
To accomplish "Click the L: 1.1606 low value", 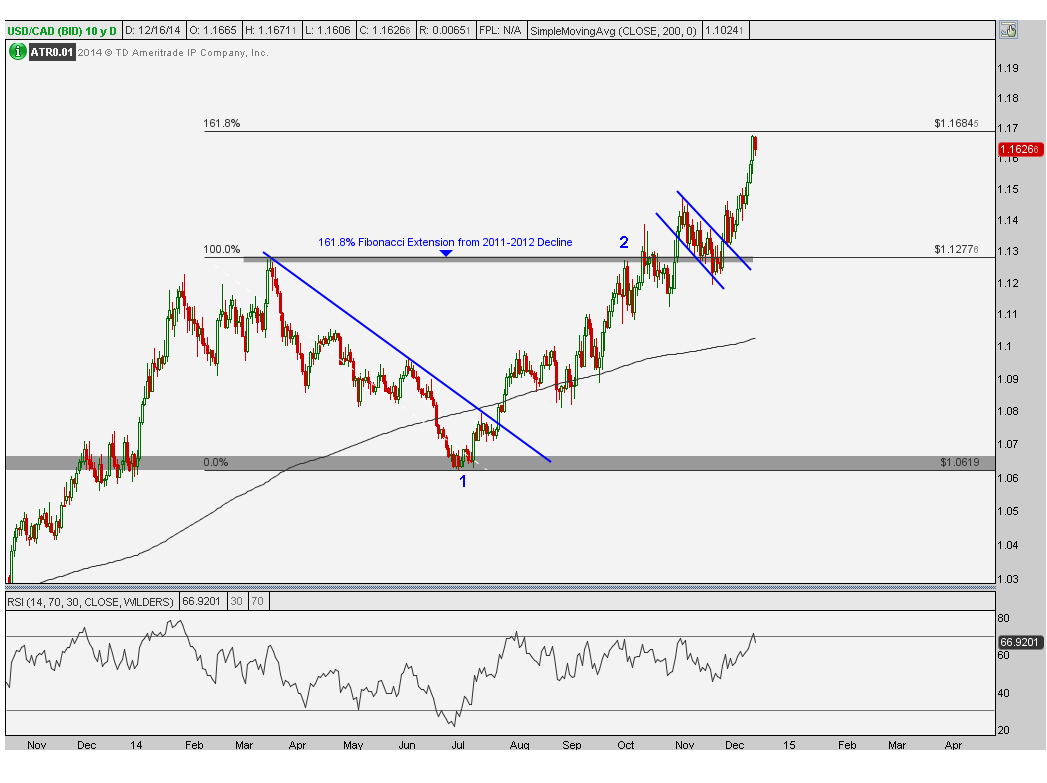I will 328,31.
